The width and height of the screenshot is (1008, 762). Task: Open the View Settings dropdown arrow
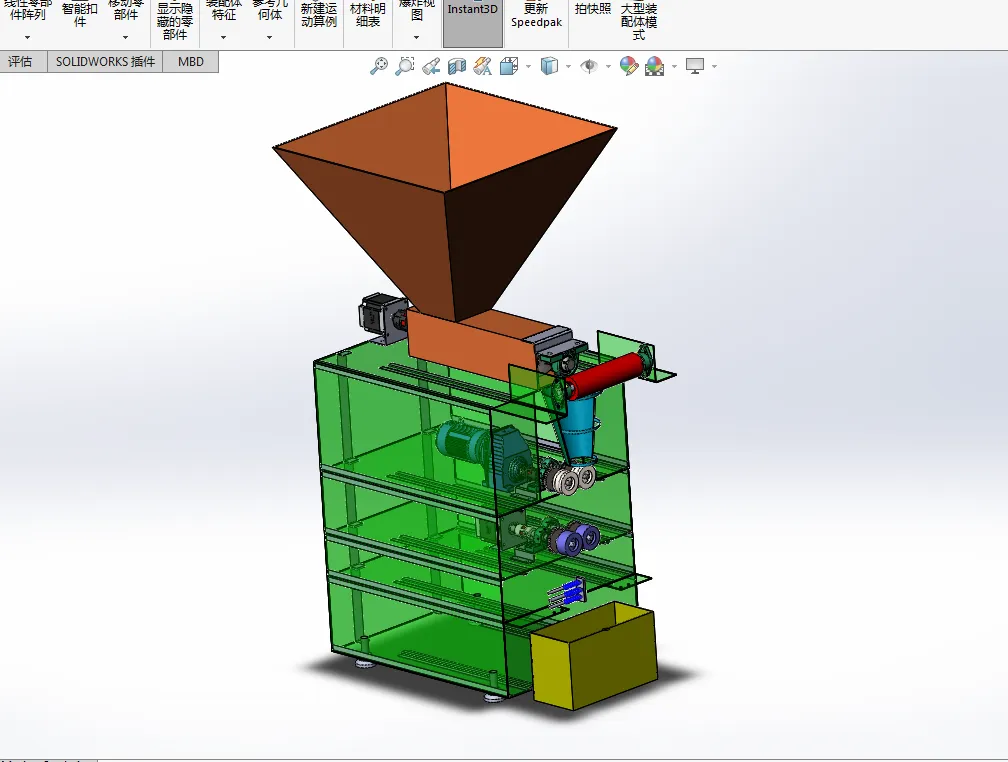point(714,66)
